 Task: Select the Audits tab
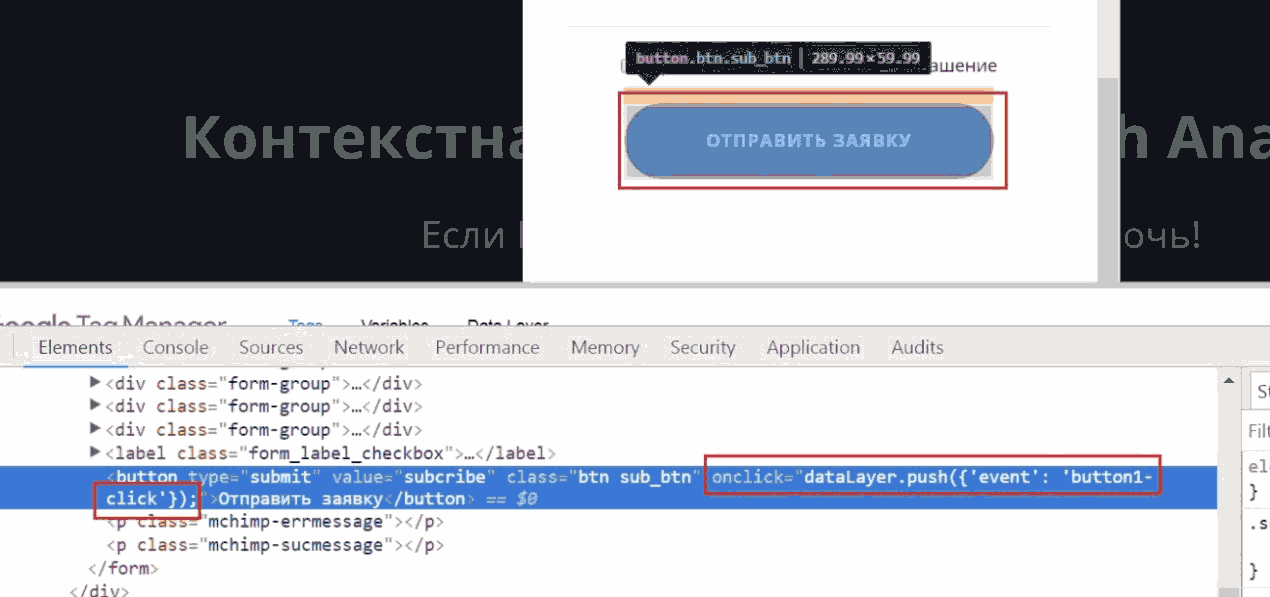pyautogui.click(x=917, y=348)
